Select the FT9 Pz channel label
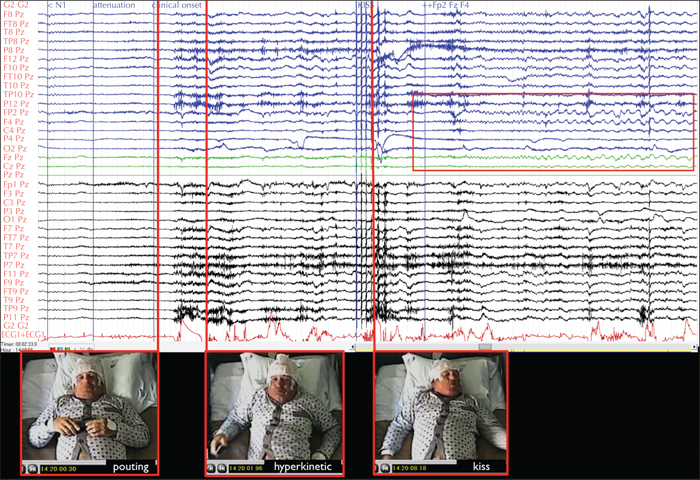700x480 pixels. coord(16,292)
